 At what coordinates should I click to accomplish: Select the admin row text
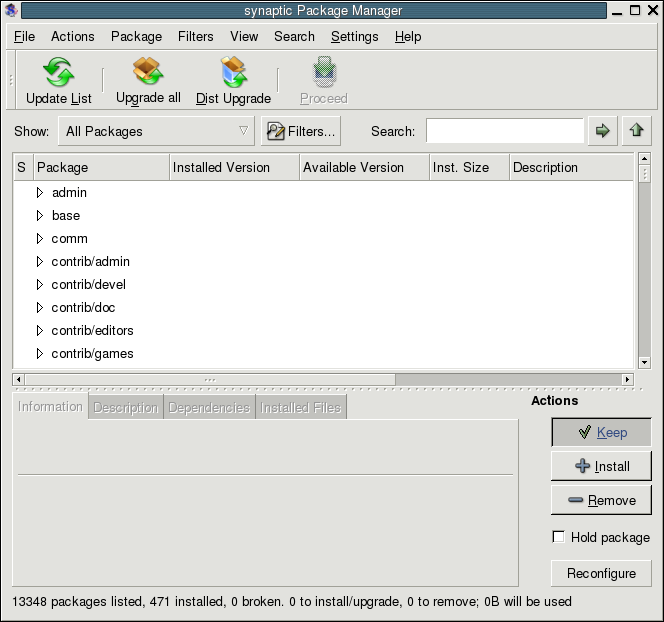(x=69, y=193)
